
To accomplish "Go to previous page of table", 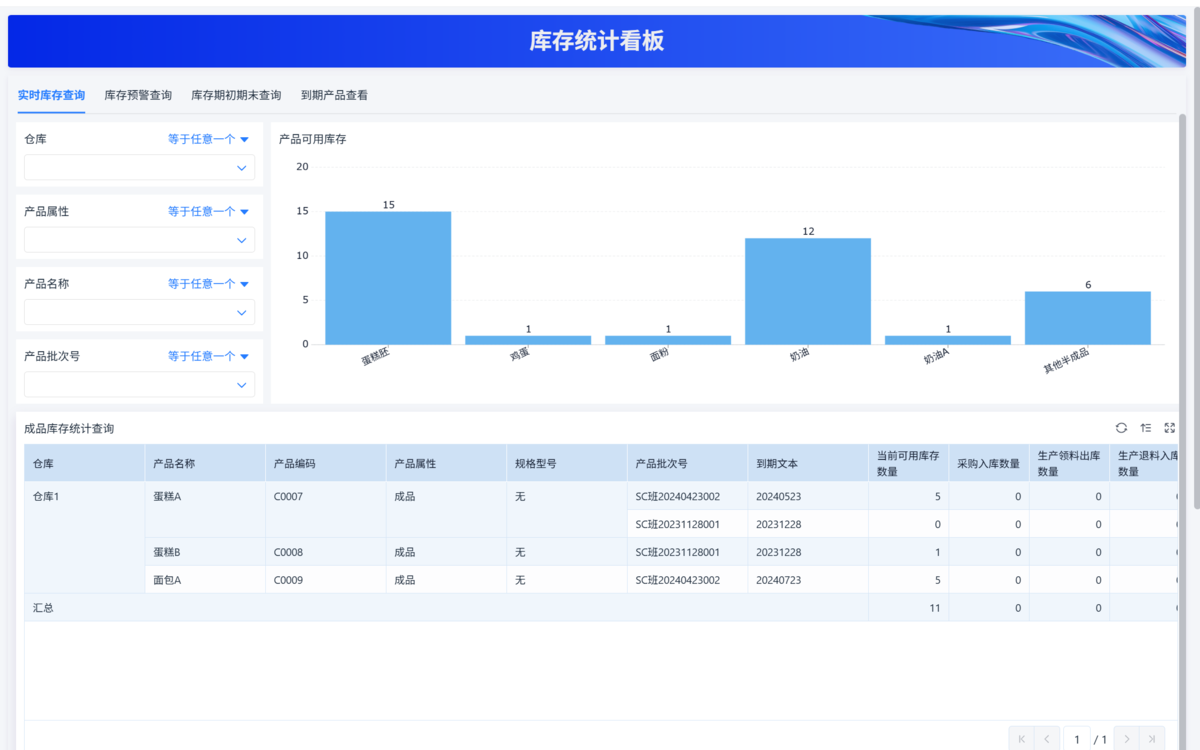I will pyautogui.click(x=1047, y=739).
